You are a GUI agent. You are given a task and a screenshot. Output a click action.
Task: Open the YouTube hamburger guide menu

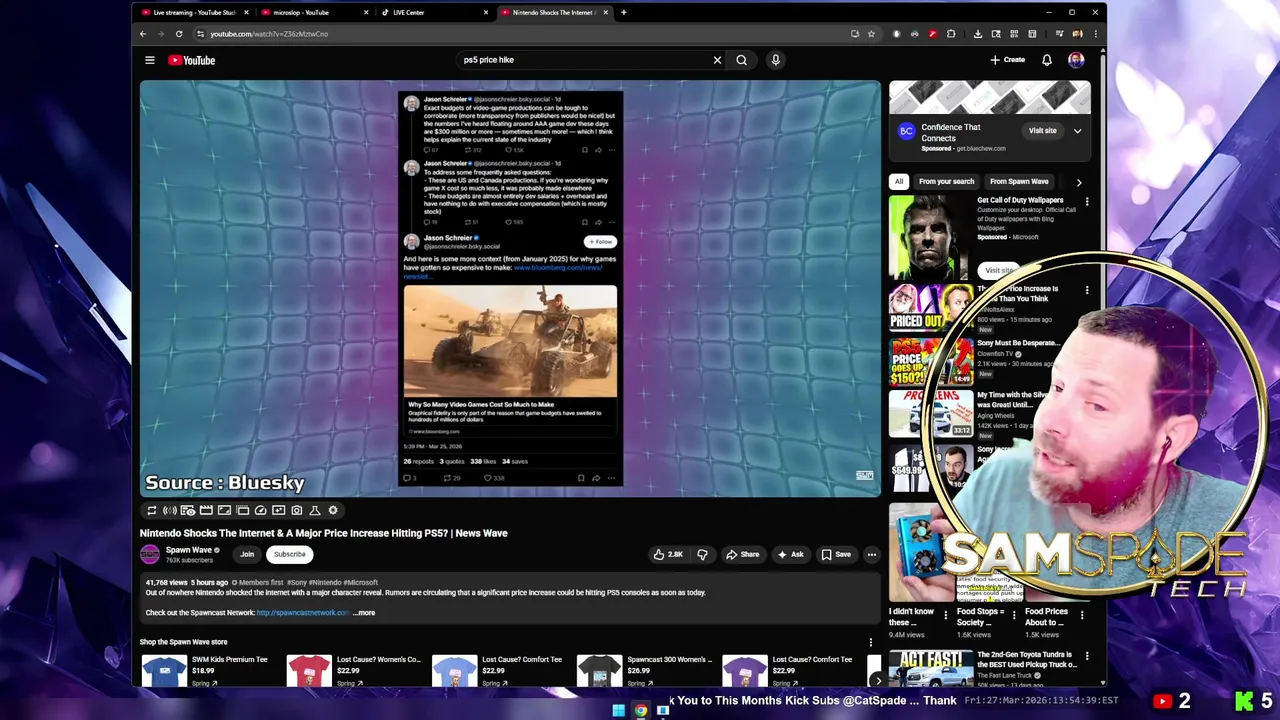pyautogui.click(x=150, y=60)
